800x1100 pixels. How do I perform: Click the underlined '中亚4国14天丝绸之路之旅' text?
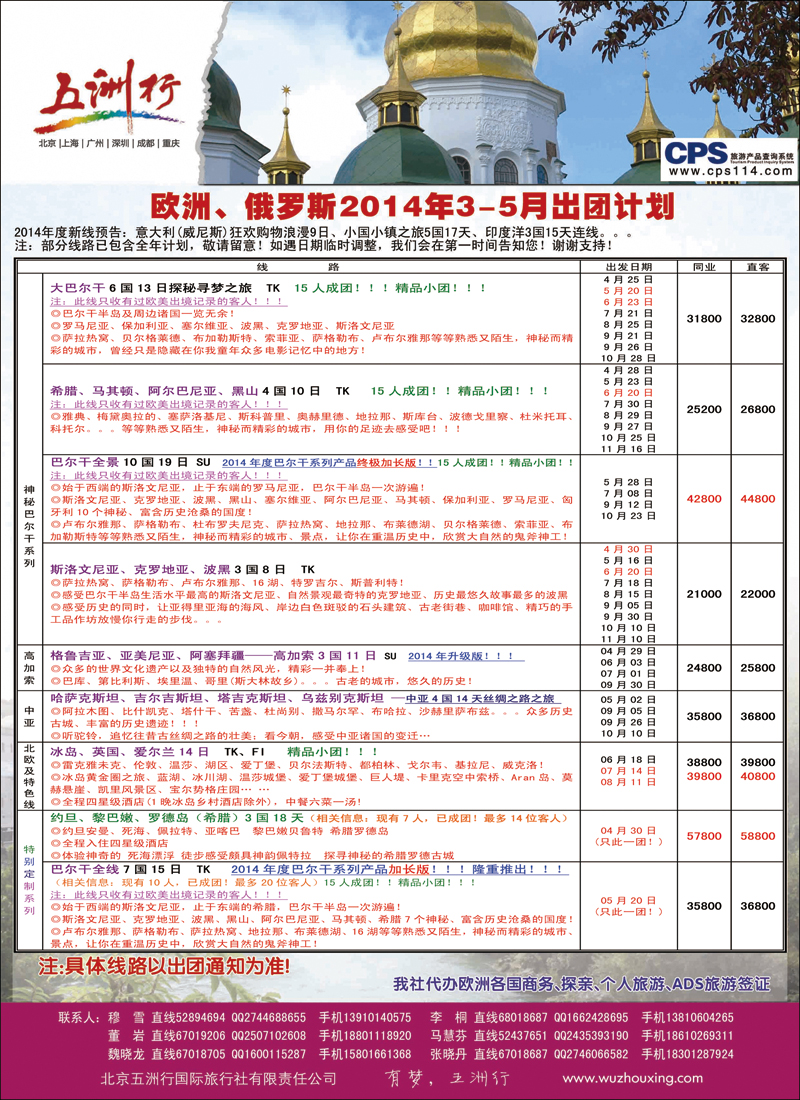pos(481,699)
